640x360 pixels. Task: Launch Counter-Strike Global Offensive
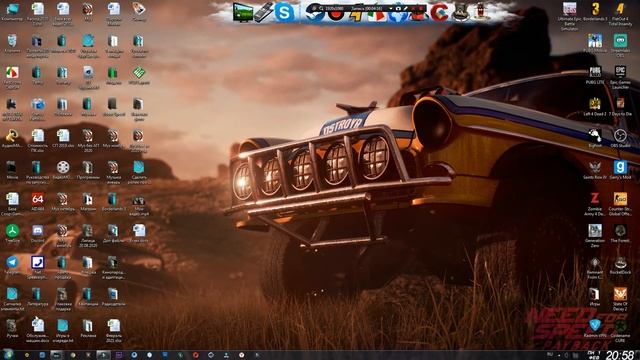tap(620, 204)
